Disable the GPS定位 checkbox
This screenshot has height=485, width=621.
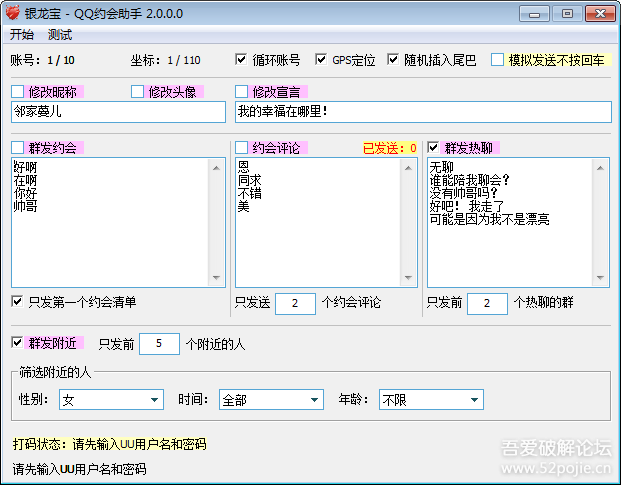tap(321, 60)
